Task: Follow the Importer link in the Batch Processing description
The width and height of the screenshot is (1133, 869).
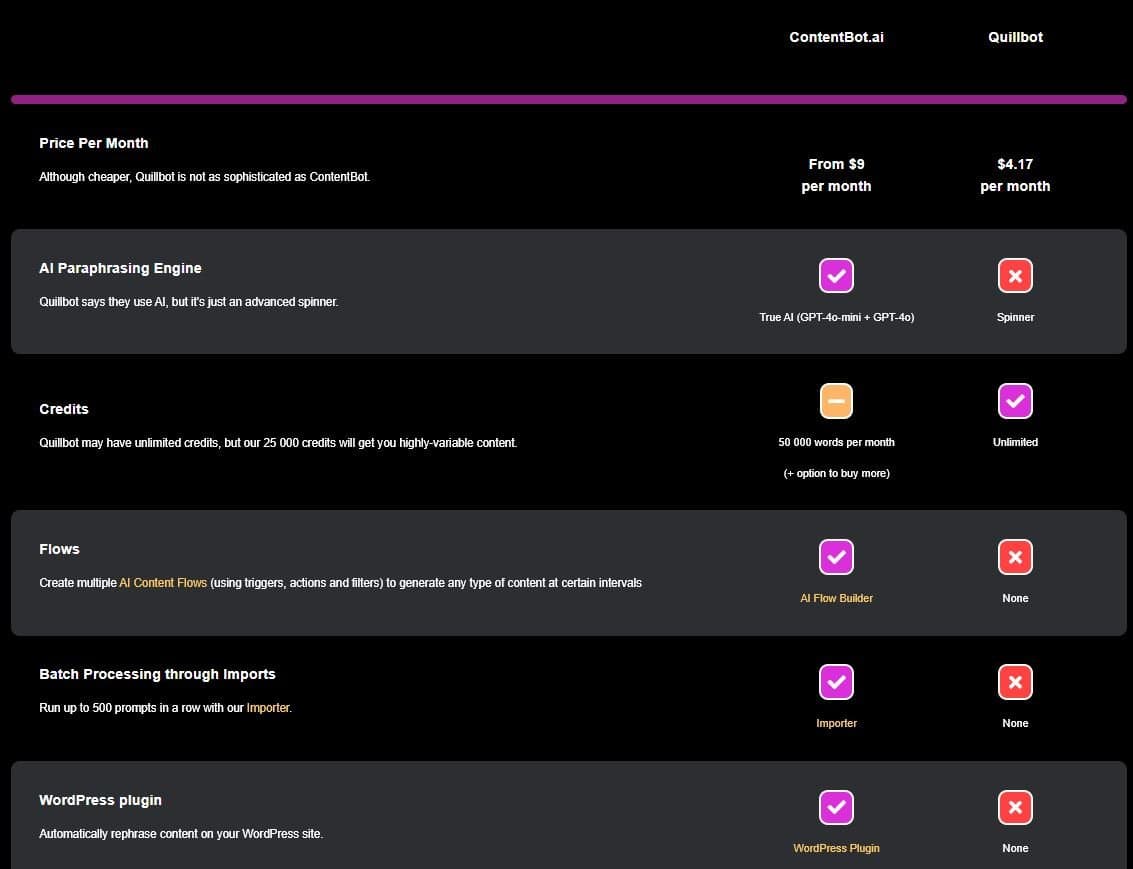Action: point(267,708)
